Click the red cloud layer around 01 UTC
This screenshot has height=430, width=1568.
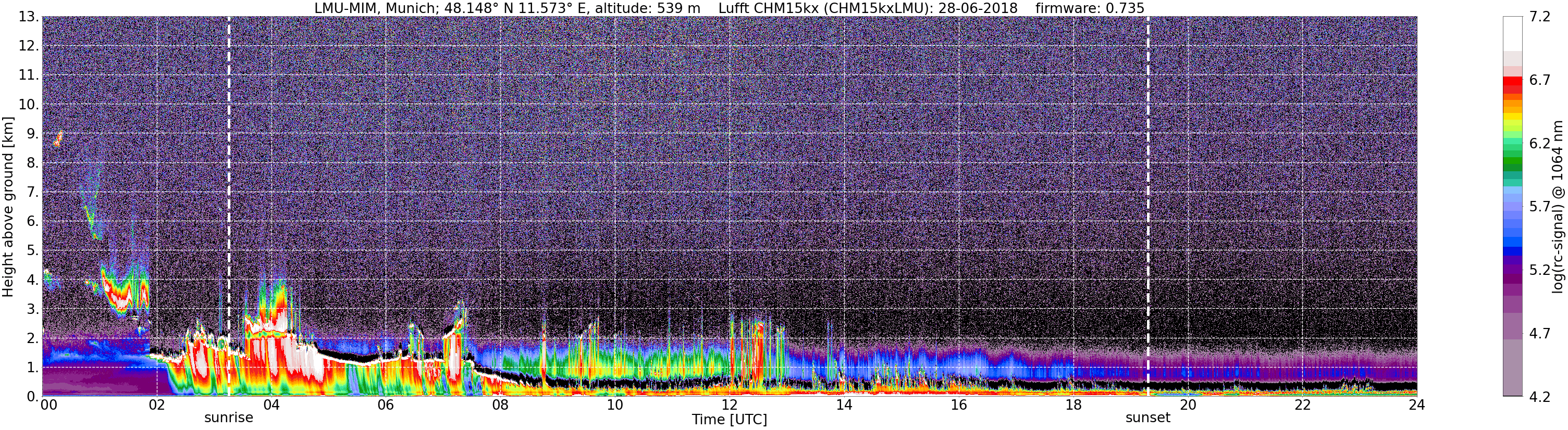[125, 290]
